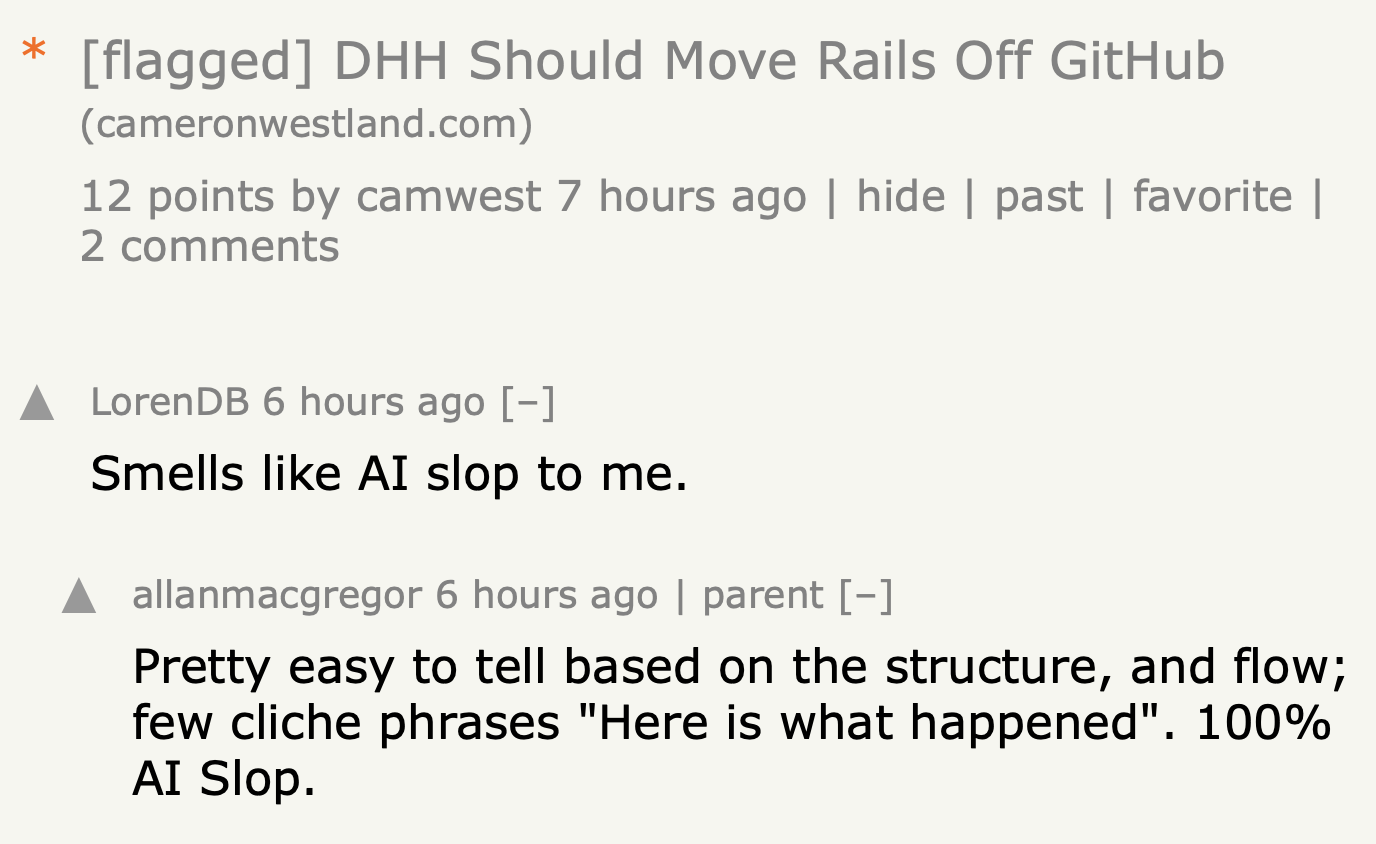Collapse allanmacgregor's comment
The height and width of the screenshot is (844, 1376).
pos(865,594)
